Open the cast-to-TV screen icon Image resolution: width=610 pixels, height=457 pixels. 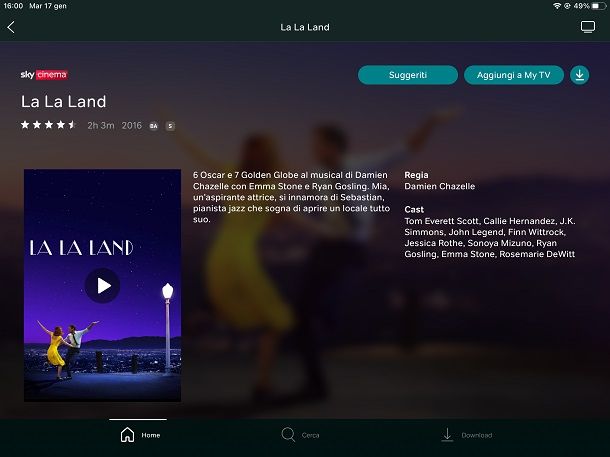pyautogui.click(x=587, y=27)
